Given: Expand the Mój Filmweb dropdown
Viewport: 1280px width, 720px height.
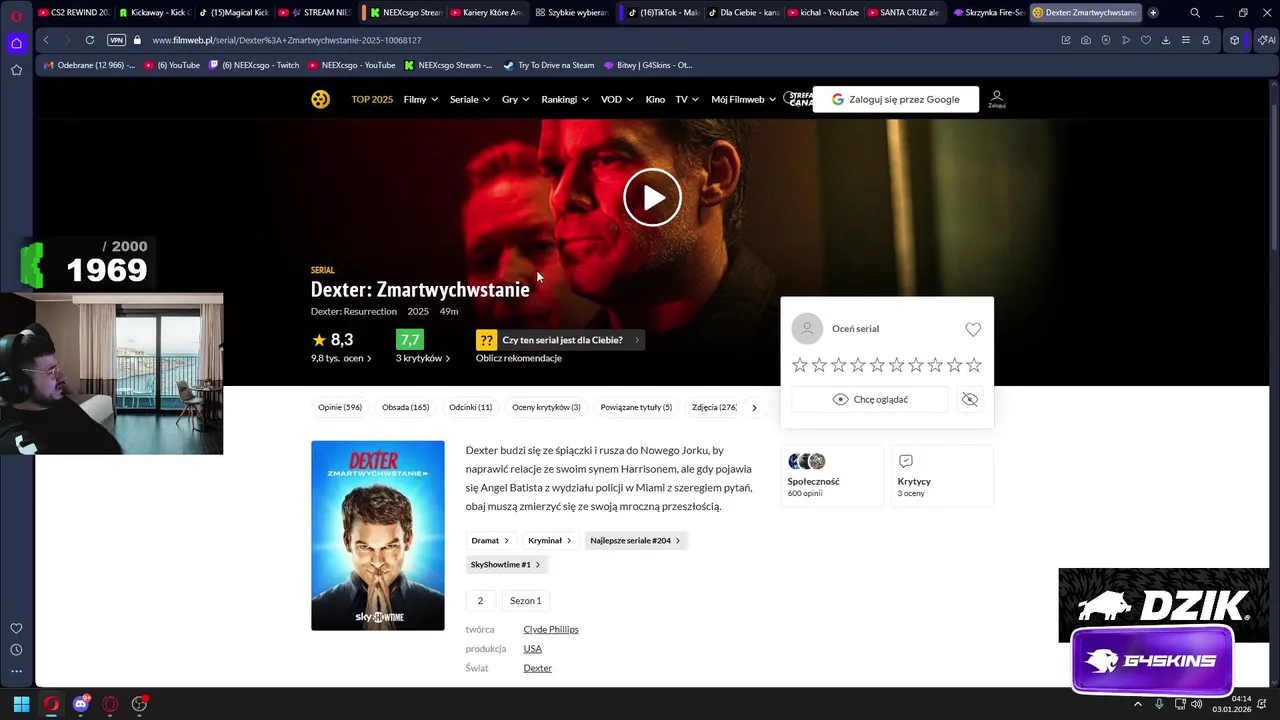Looking at the screenshot, I should [x=744, y=99].
